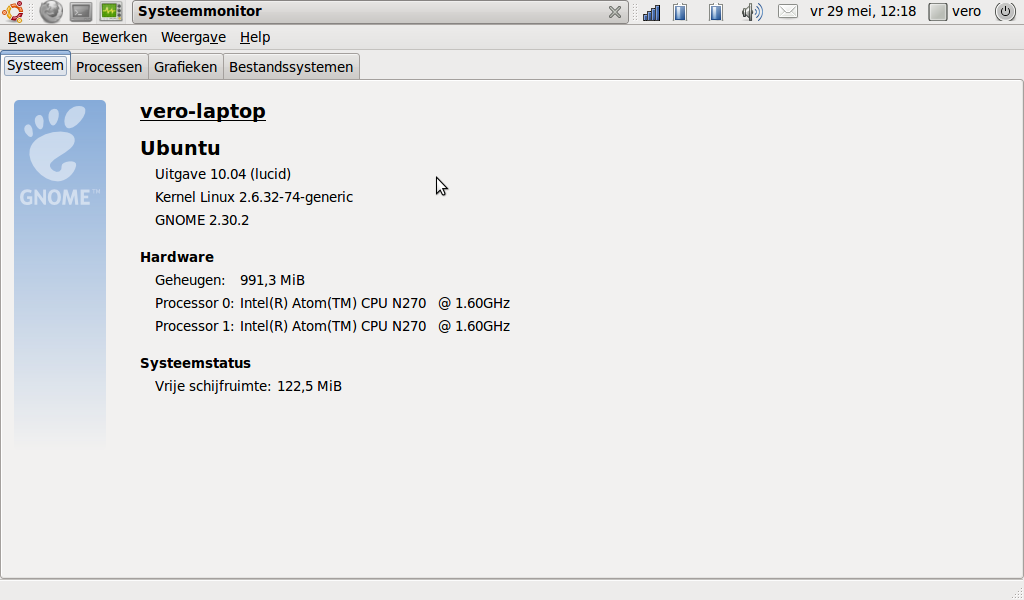Switch to the Processen tab

click(x=109, y=67)
